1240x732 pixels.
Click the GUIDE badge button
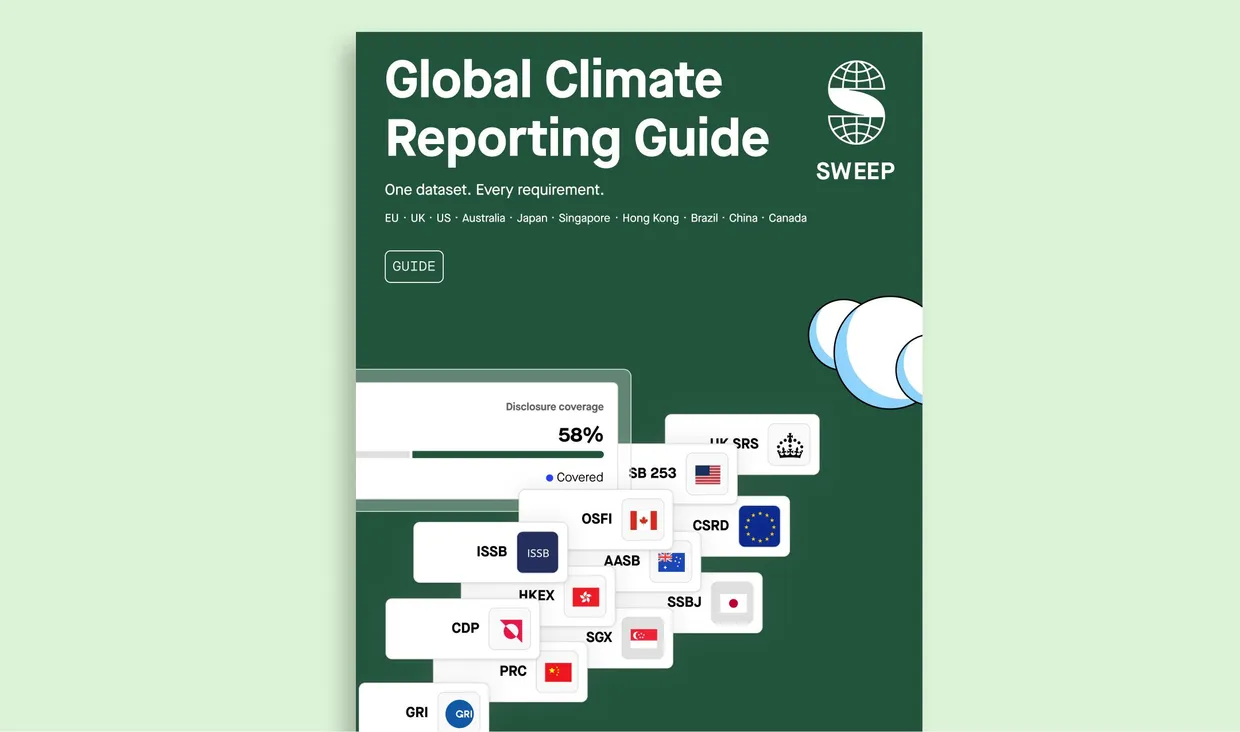414,267
